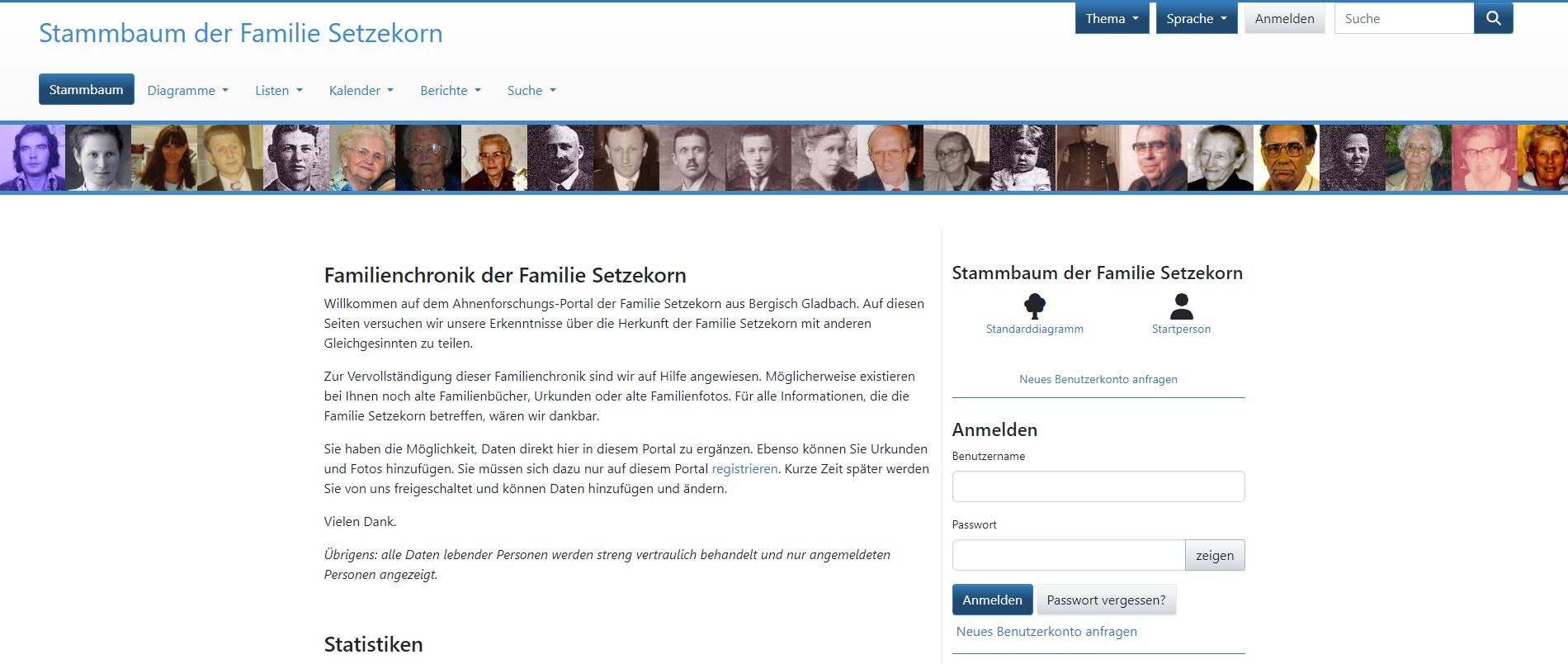Image resolution: width=1568 pixels, height=664 pixels.
Task: Follow the registrieren link in text
Action: pyautogui.click(x=744, y=468)
